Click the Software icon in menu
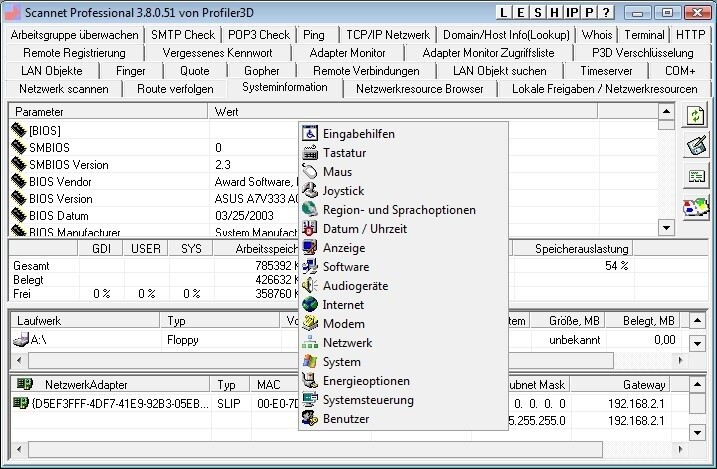This screenshot has height=469, width=717. (310, 266)
